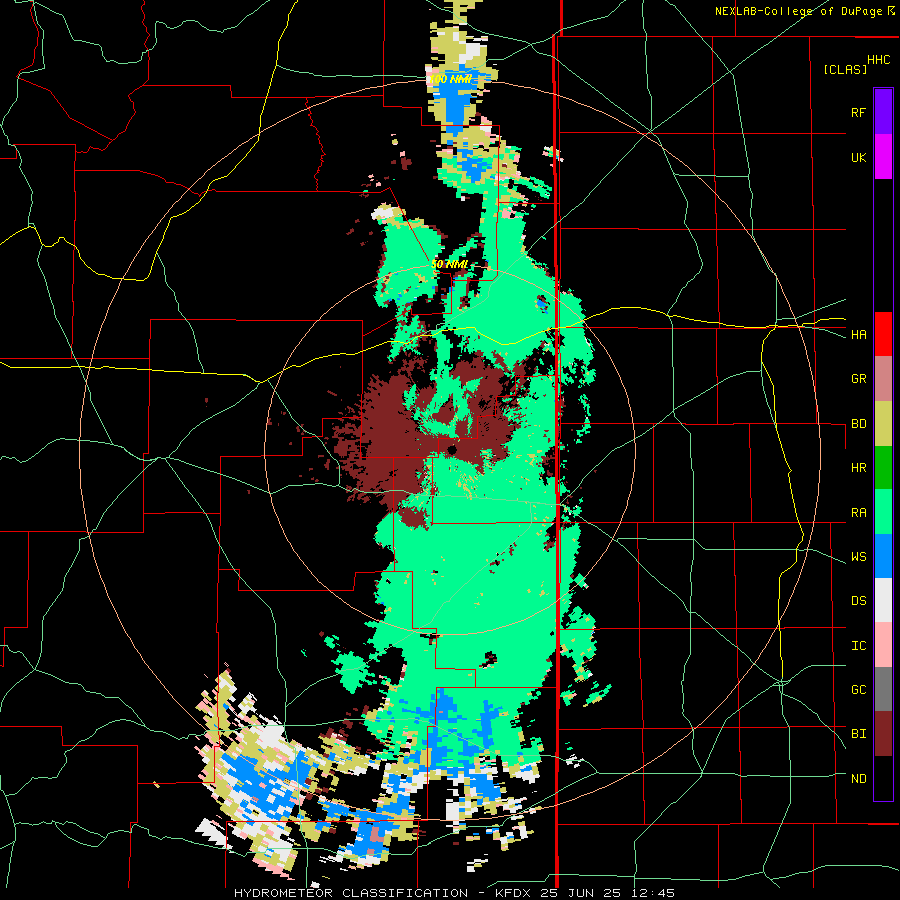Click the DS legend label
The image size is (900, 900).
tap(858, 601)
